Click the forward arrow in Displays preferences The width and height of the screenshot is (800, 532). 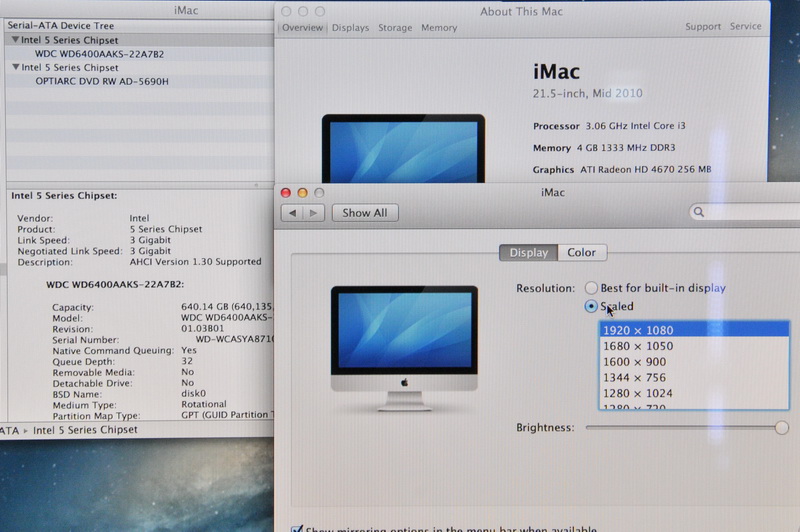[x=314, y=213]
